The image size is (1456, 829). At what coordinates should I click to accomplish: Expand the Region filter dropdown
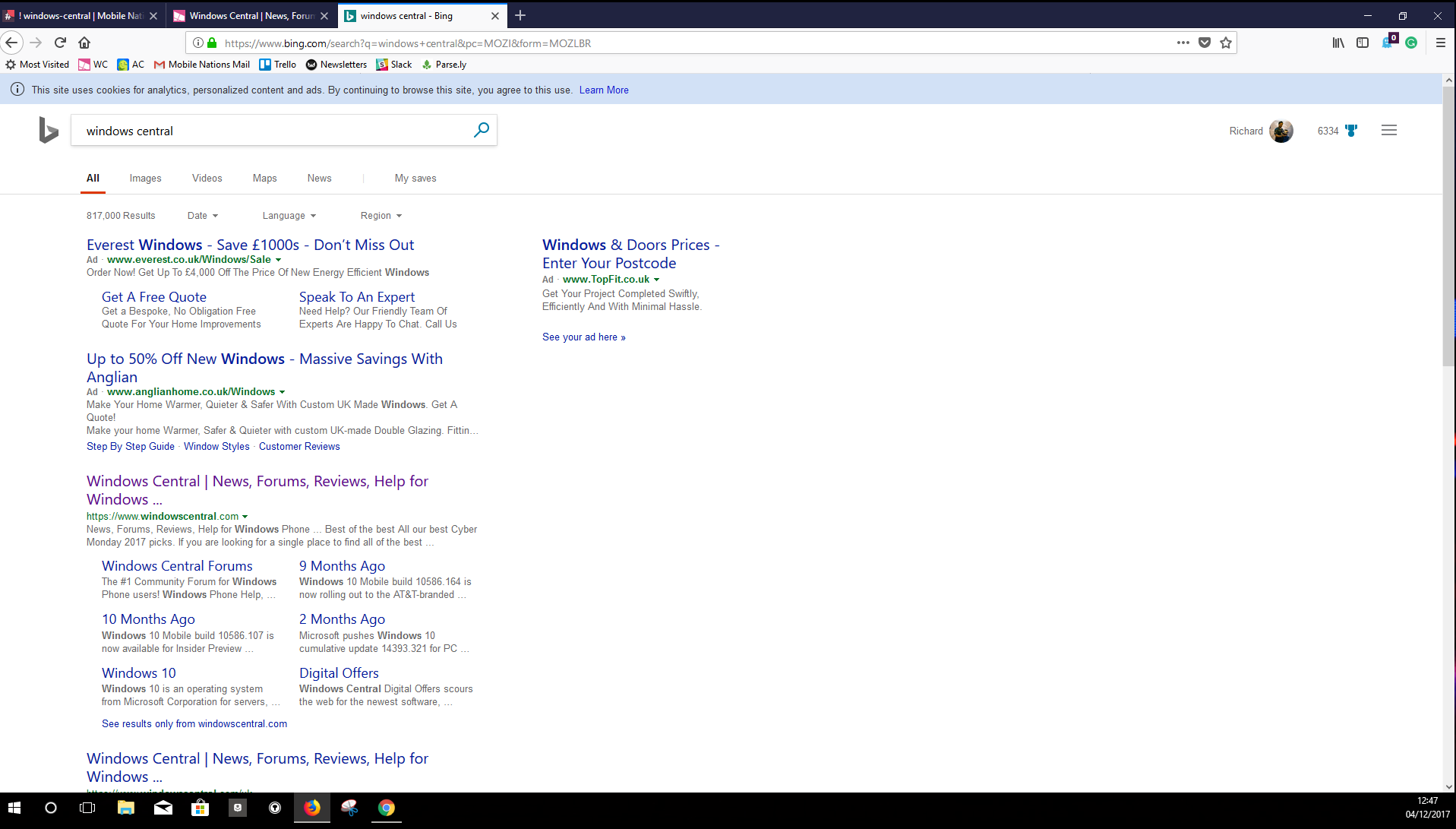381,216
